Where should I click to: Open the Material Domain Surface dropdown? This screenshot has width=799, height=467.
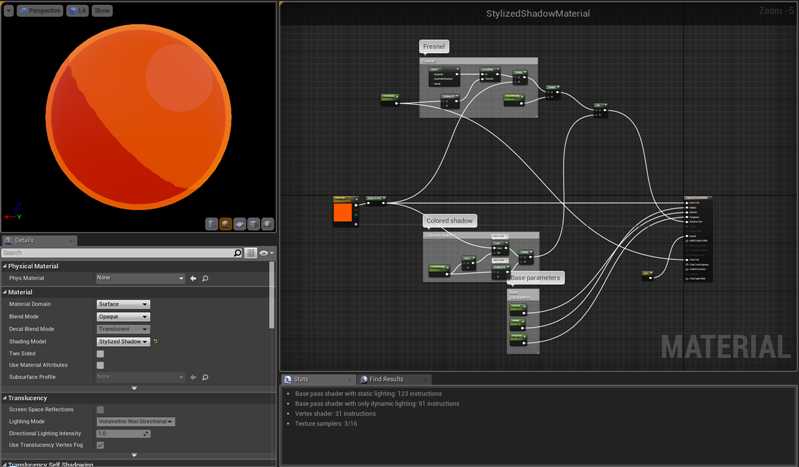123,304
